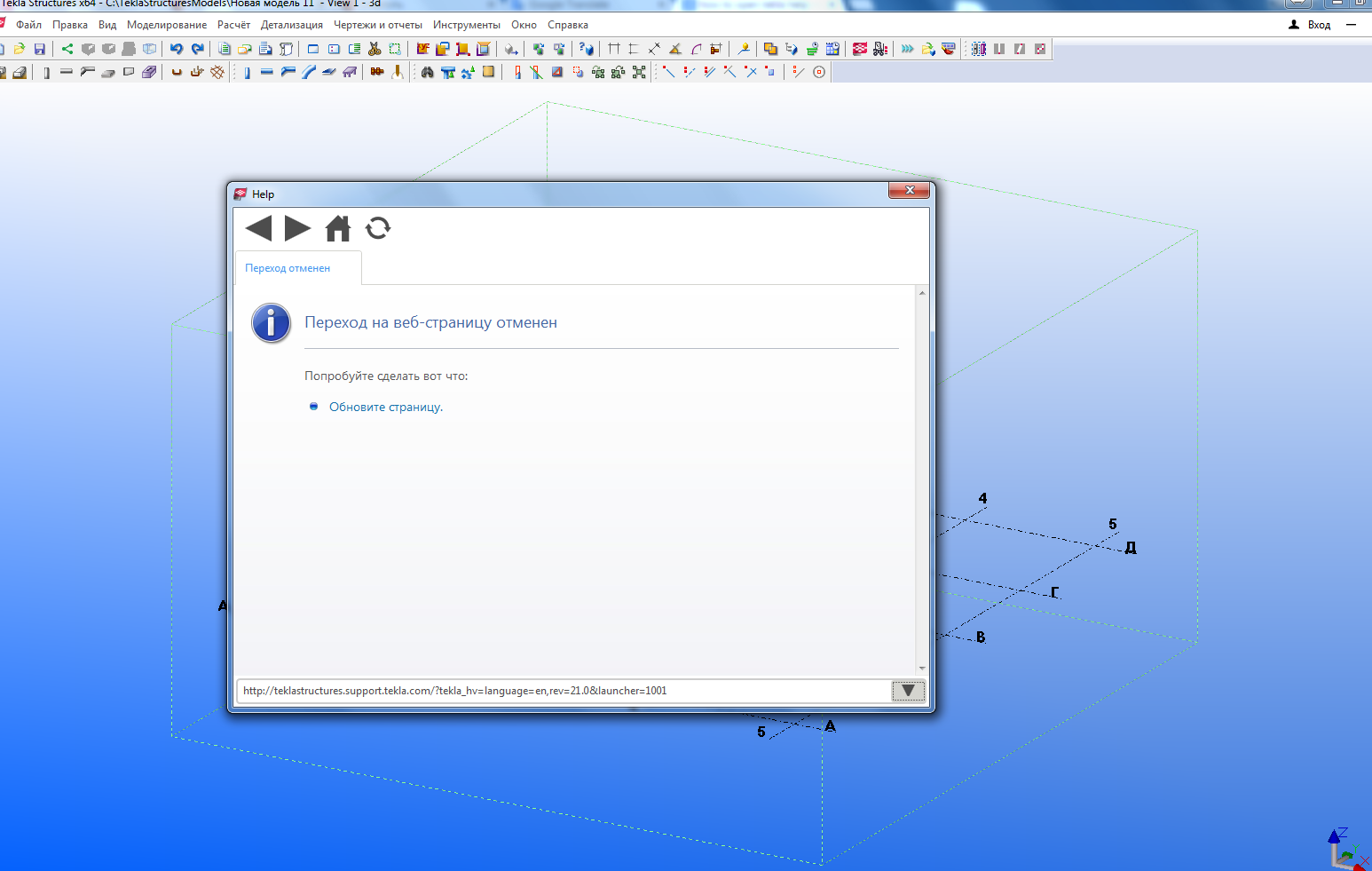Open the Моделирование menu
This screenshot has height=871, width=1372.
[167, 25]
